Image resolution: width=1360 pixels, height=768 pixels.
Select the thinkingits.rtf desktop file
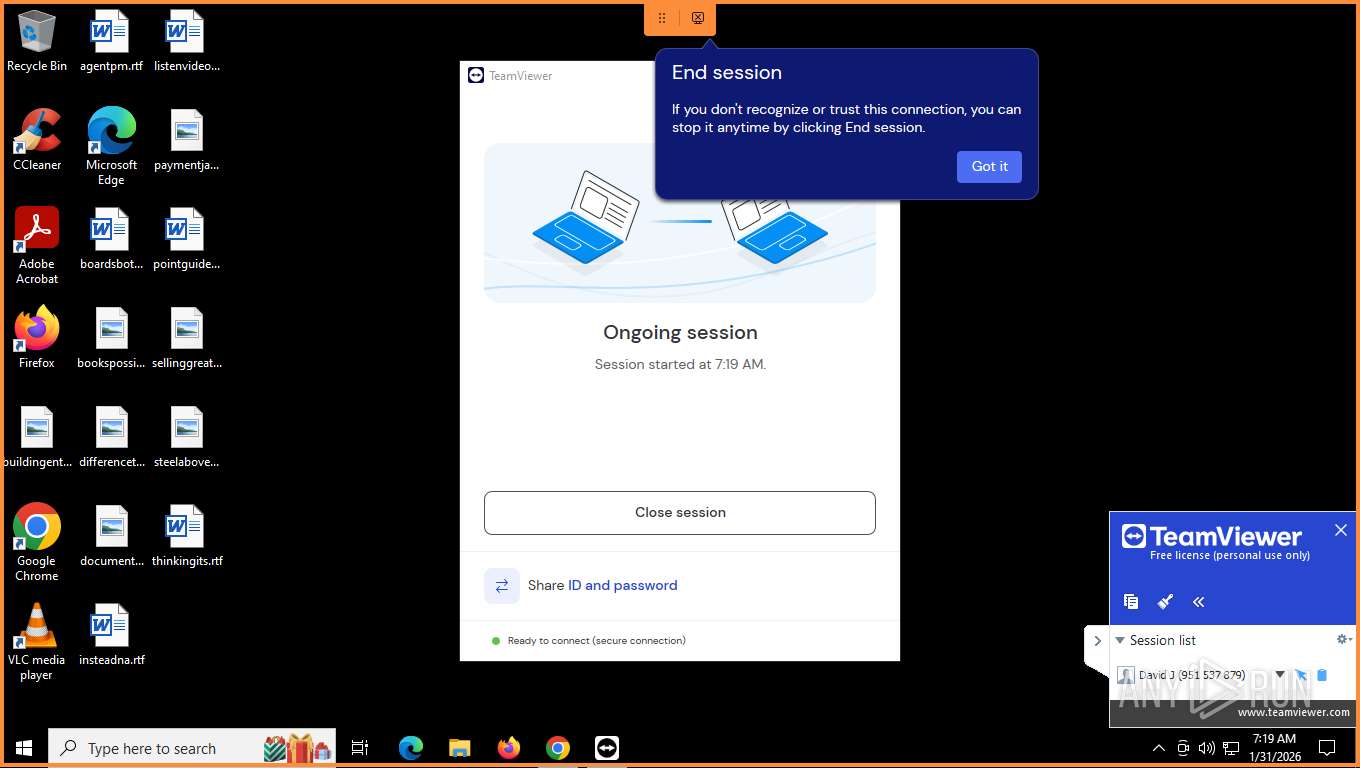pyautogui.click(x=186, y=537)
